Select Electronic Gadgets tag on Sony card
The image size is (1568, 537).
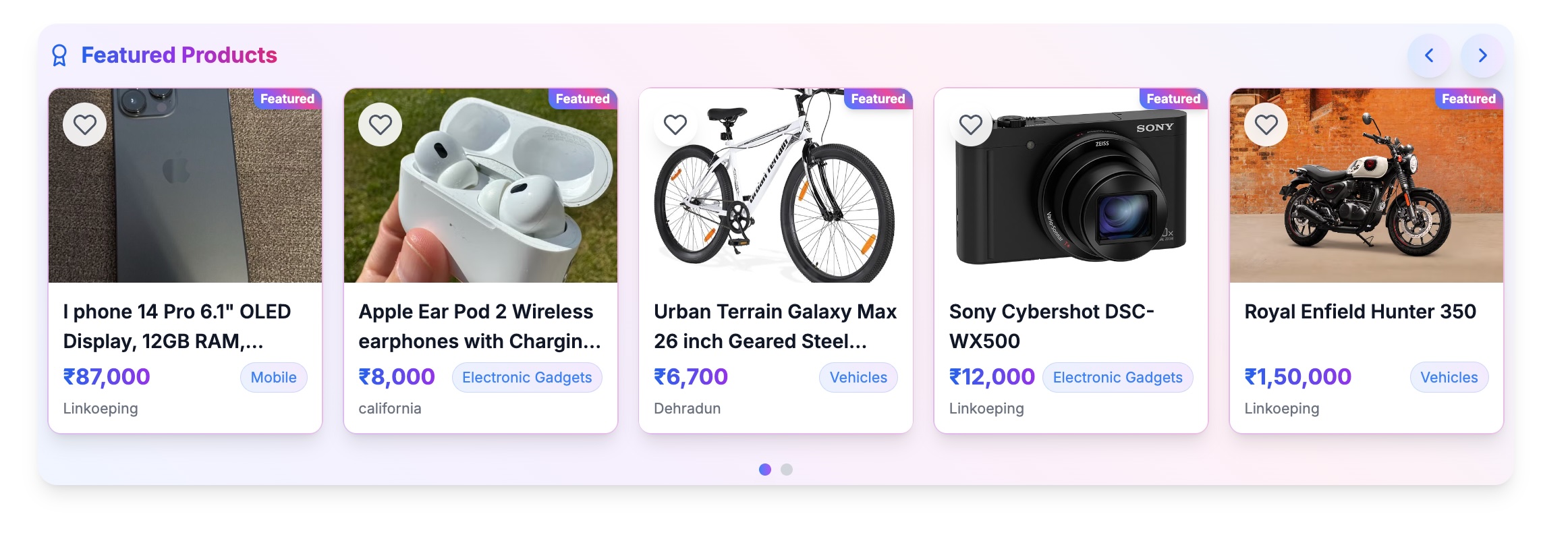point(1118,377)
